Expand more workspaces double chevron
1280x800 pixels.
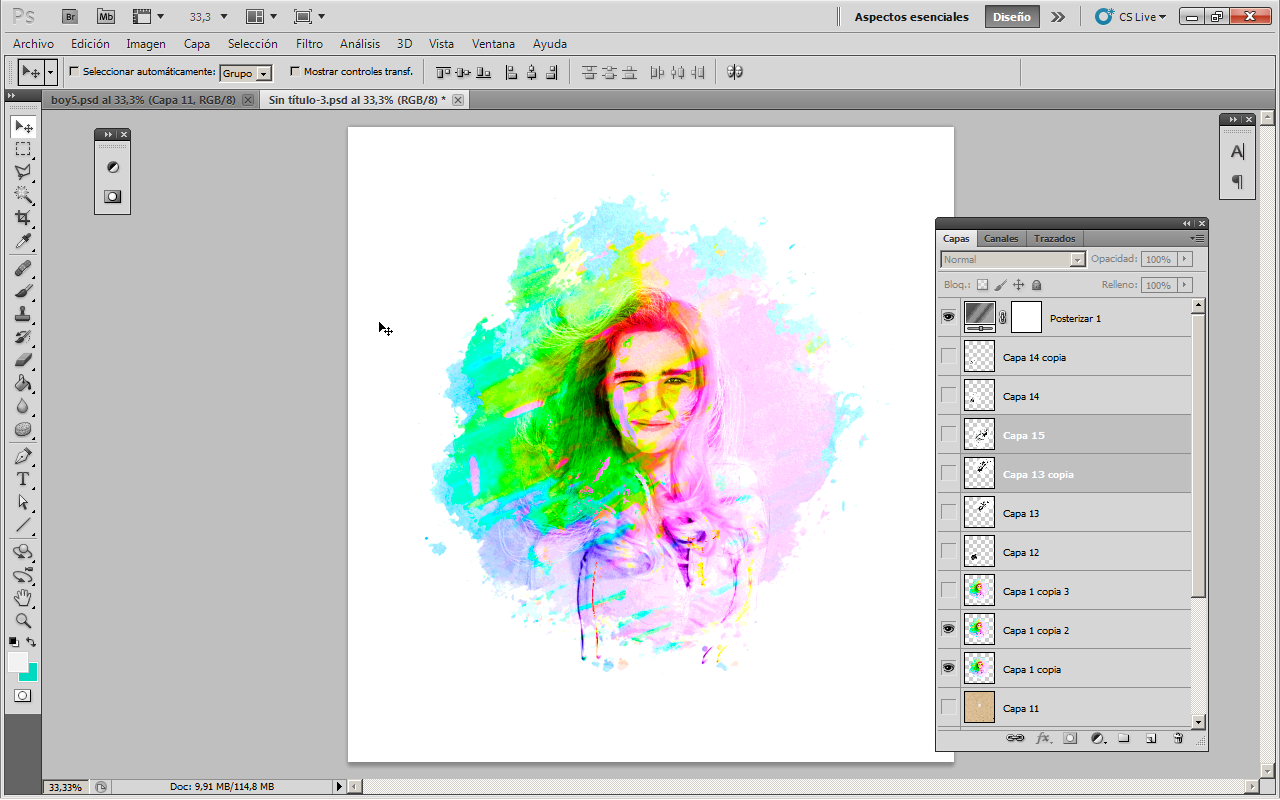coord(1058,17)
